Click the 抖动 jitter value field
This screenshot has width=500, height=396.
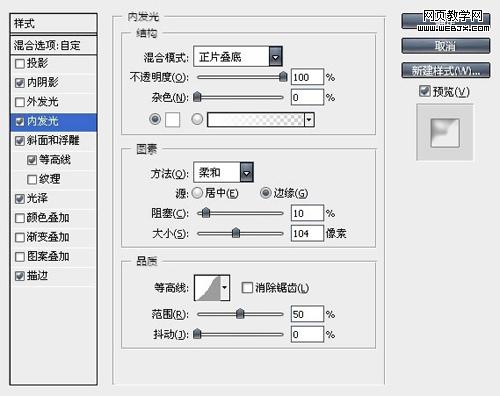(307, 334)
